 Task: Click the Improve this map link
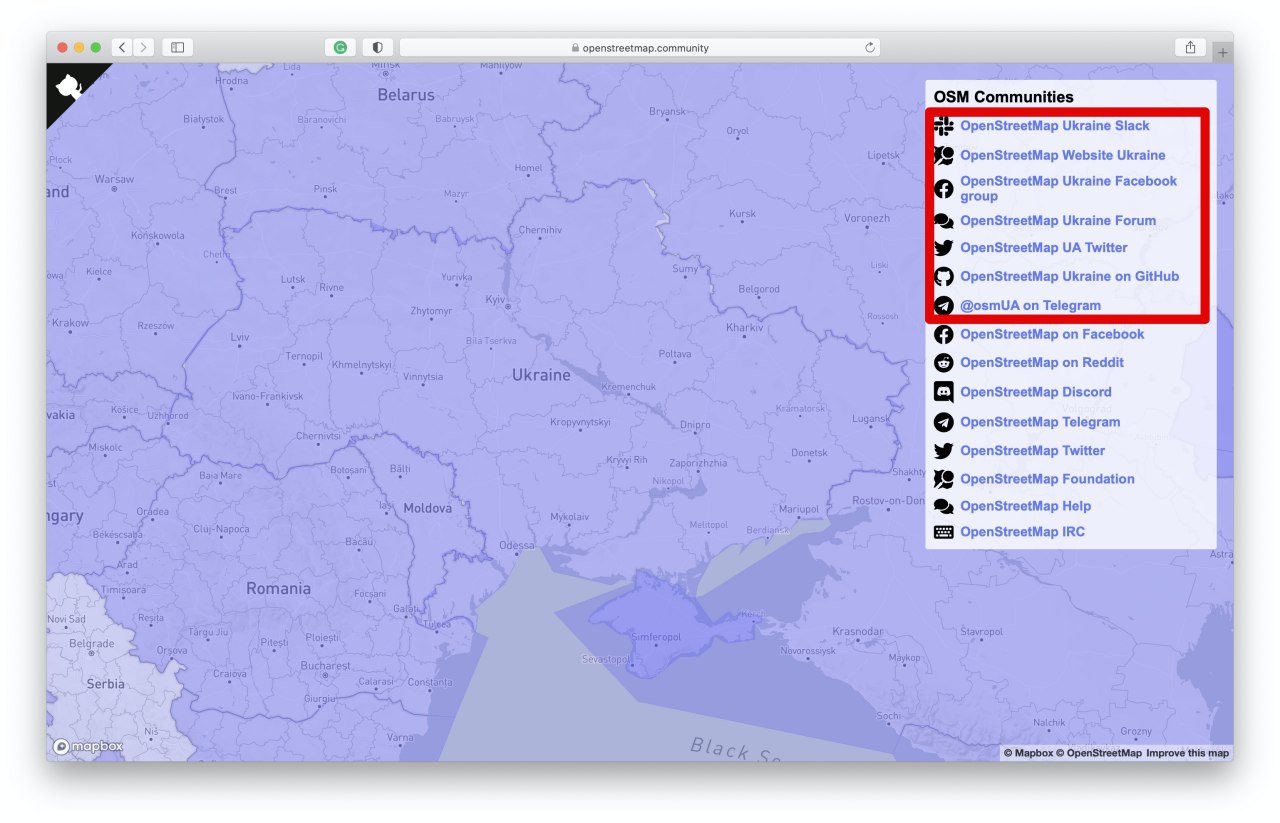pos(1188,753)
